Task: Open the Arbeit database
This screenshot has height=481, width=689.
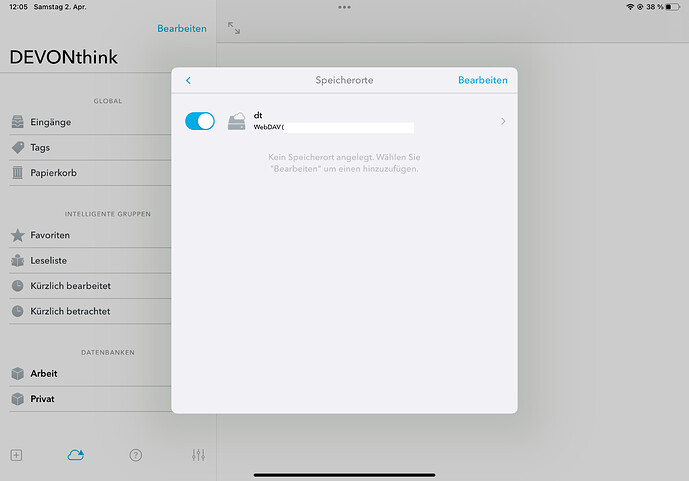Action: (x=90, y=374)
